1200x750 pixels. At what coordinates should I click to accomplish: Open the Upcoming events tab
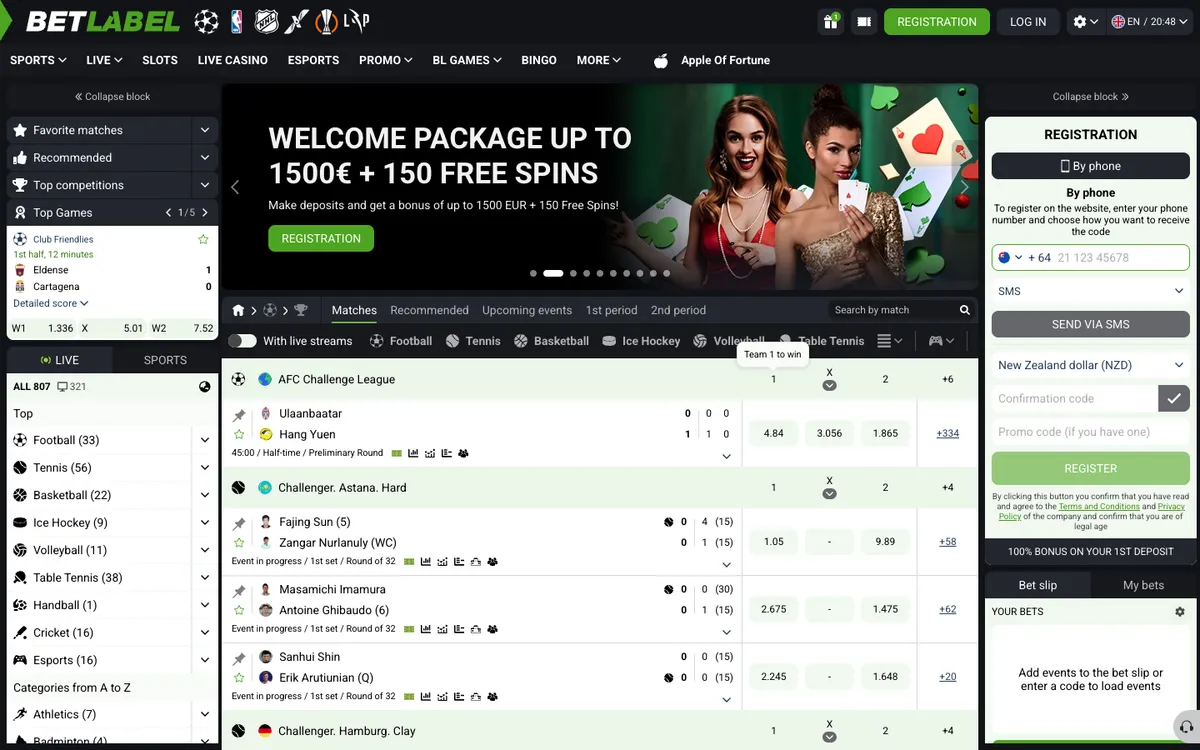(x=527, y=310)
